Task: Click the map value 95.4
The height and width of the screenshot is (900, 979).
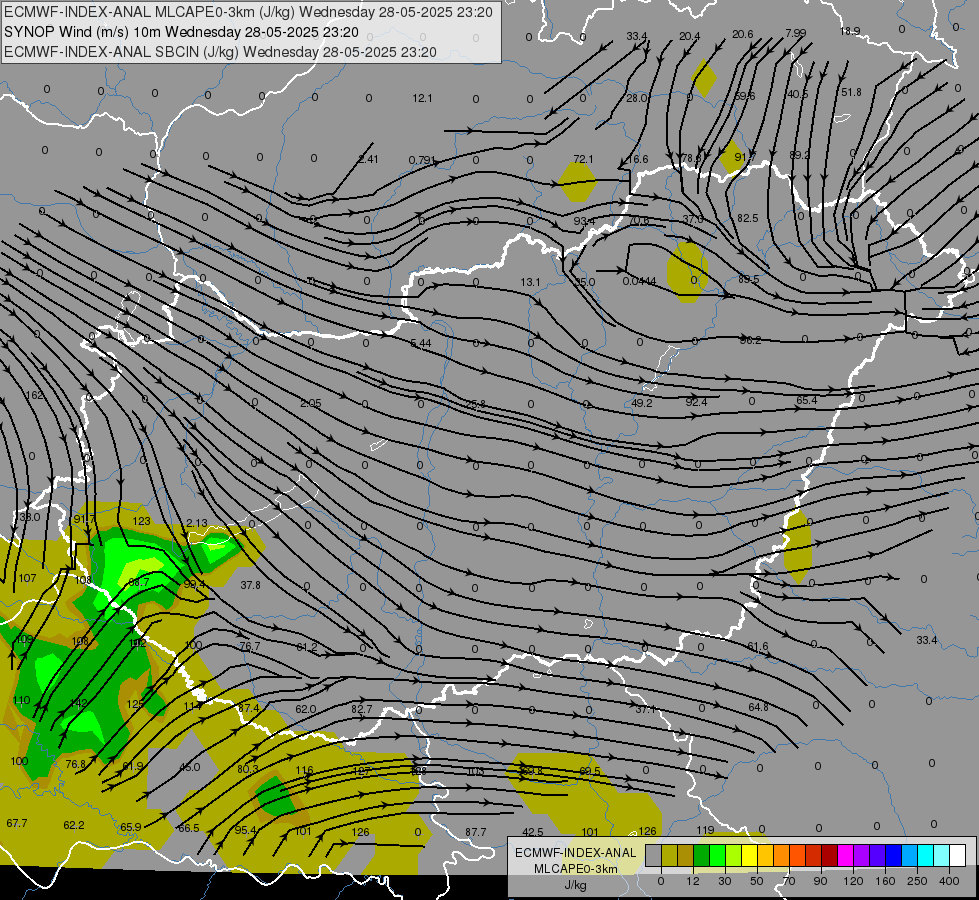Action: (245, 830)
